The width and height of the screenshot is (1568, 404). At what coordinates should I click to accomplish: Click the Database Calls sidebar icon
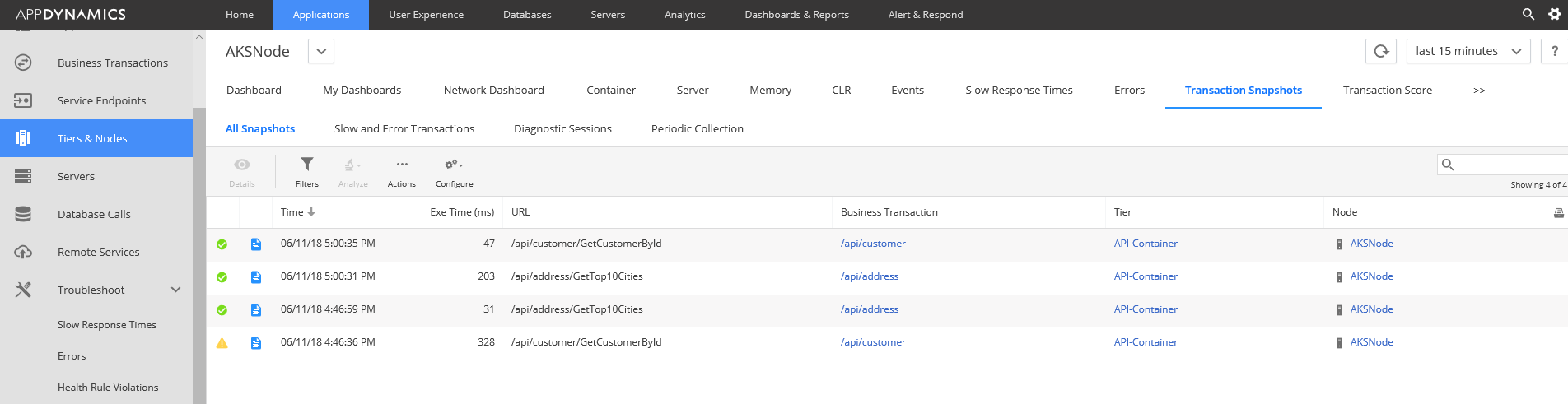click(x=23, y=214)
